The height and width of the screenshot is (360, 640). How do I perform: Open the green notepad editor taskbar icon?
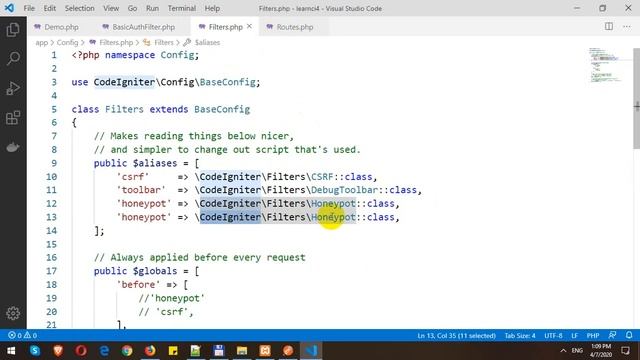(x=196, y=351)
